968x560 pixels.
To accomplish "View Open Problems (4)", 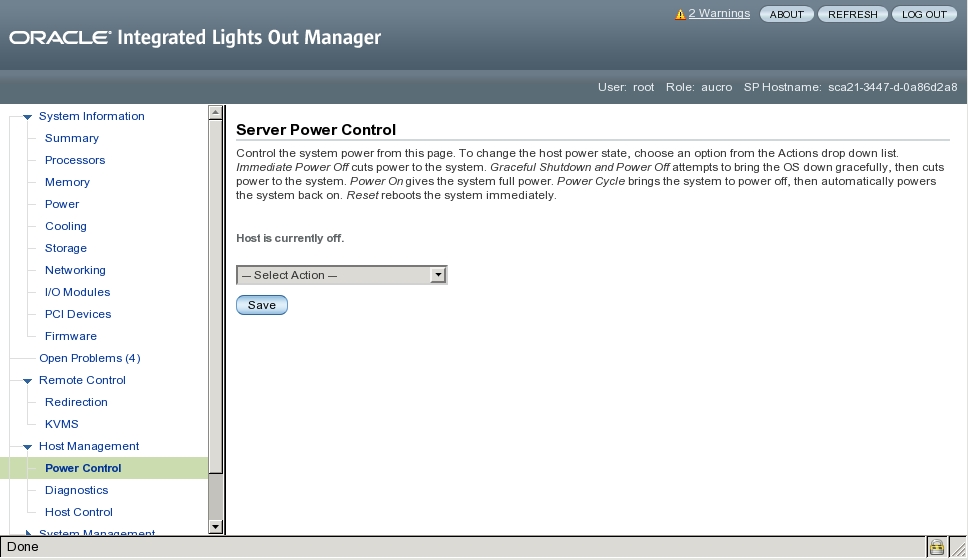I will [x=90, y=358].
